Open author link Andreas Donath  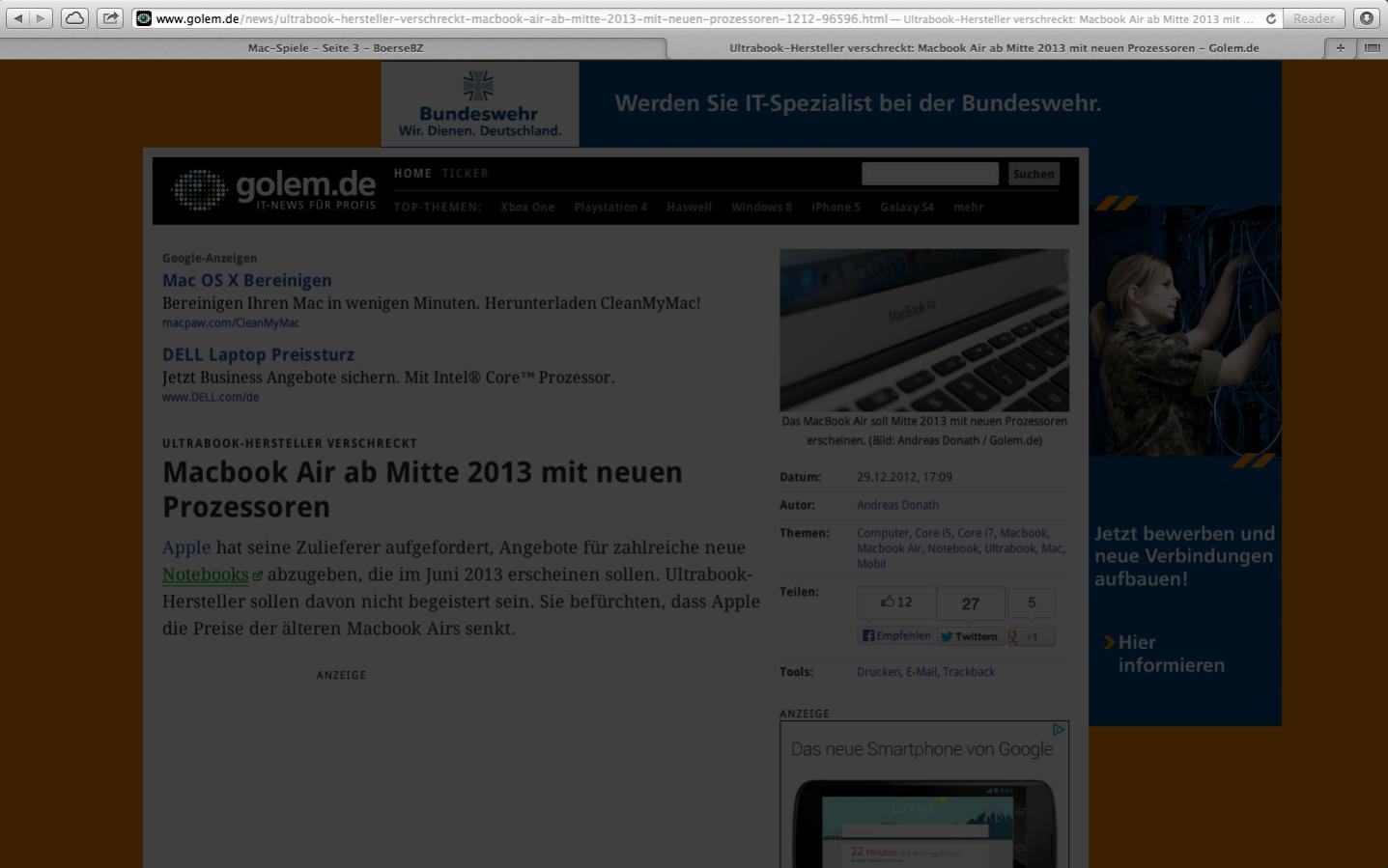point(897,505)
